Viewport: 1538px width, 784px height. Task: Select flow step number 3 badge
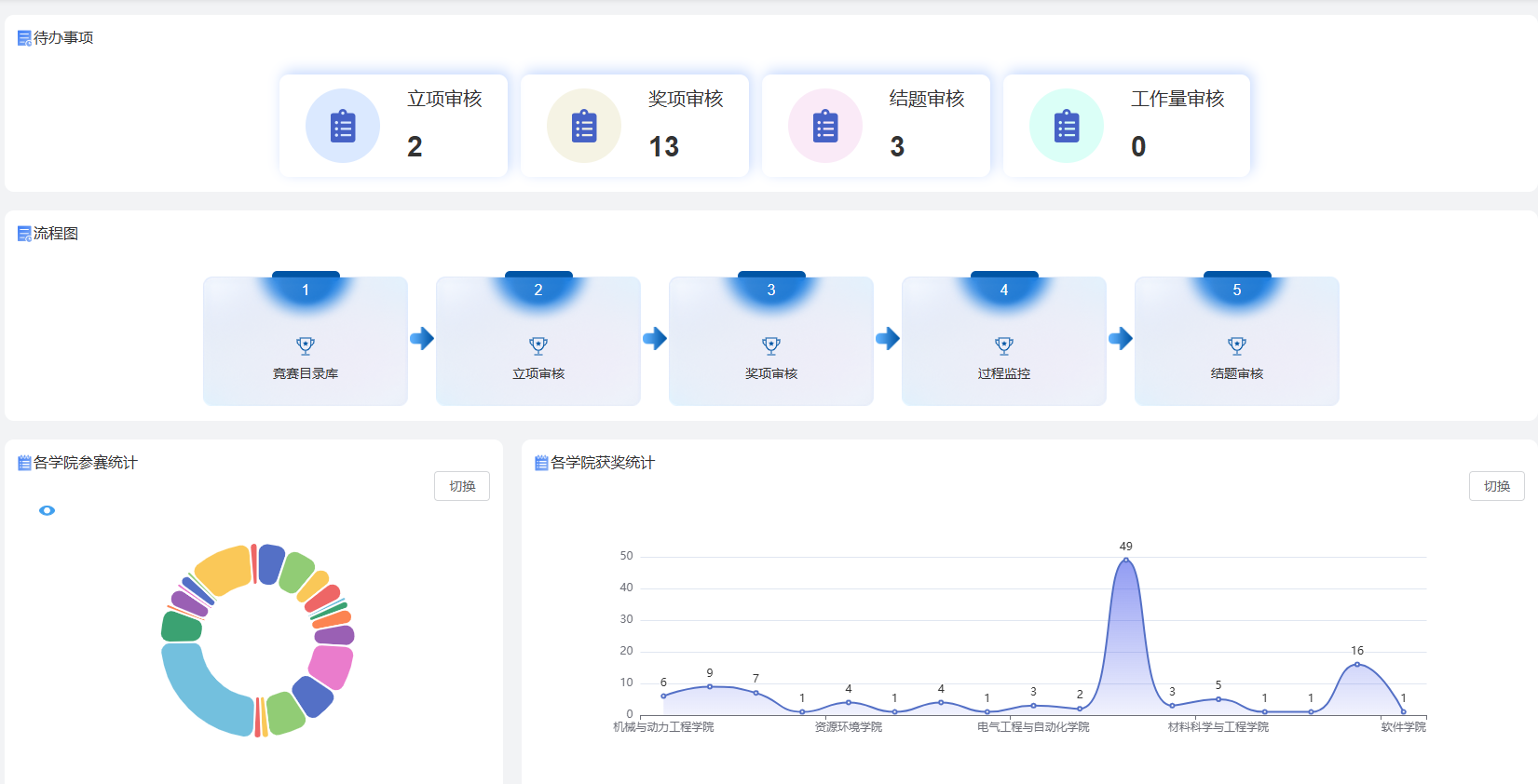[x=771, y=290]
